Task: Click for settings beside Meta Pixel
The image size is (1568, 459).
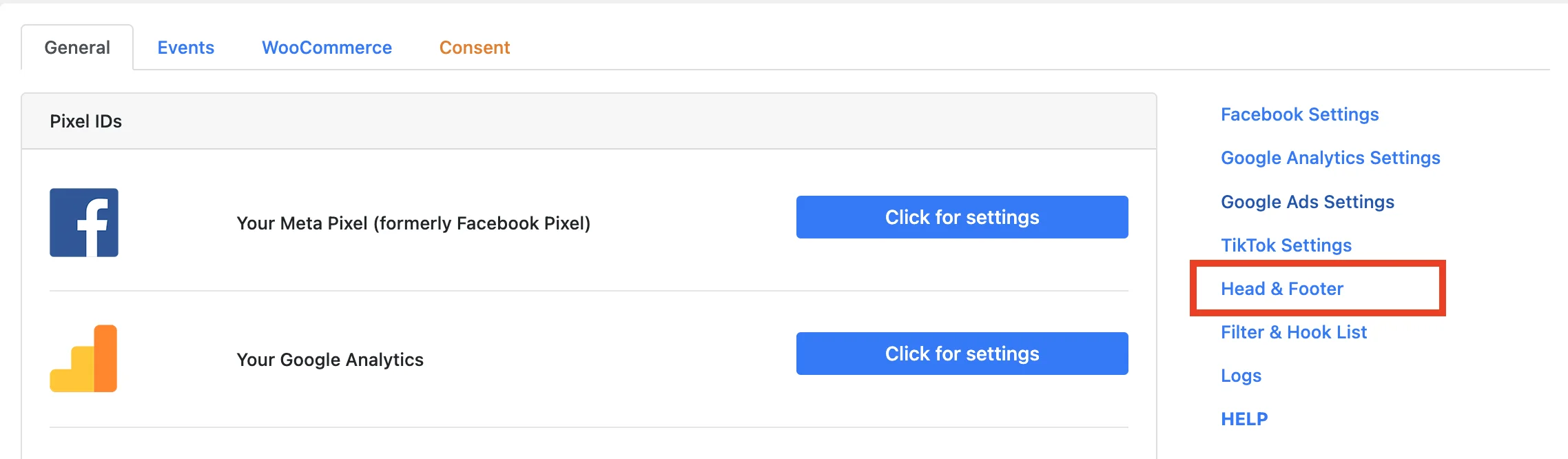Action: click(962, 217)
